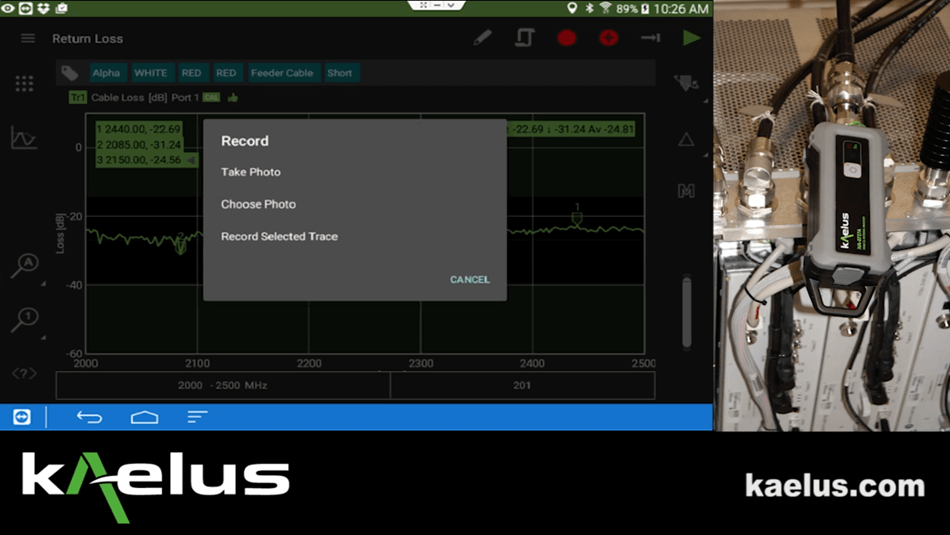Click the plain red record circle
Image resolution: width=950 pixels, height=535 pixels.
pyautogui.click(x=567, y=38)
